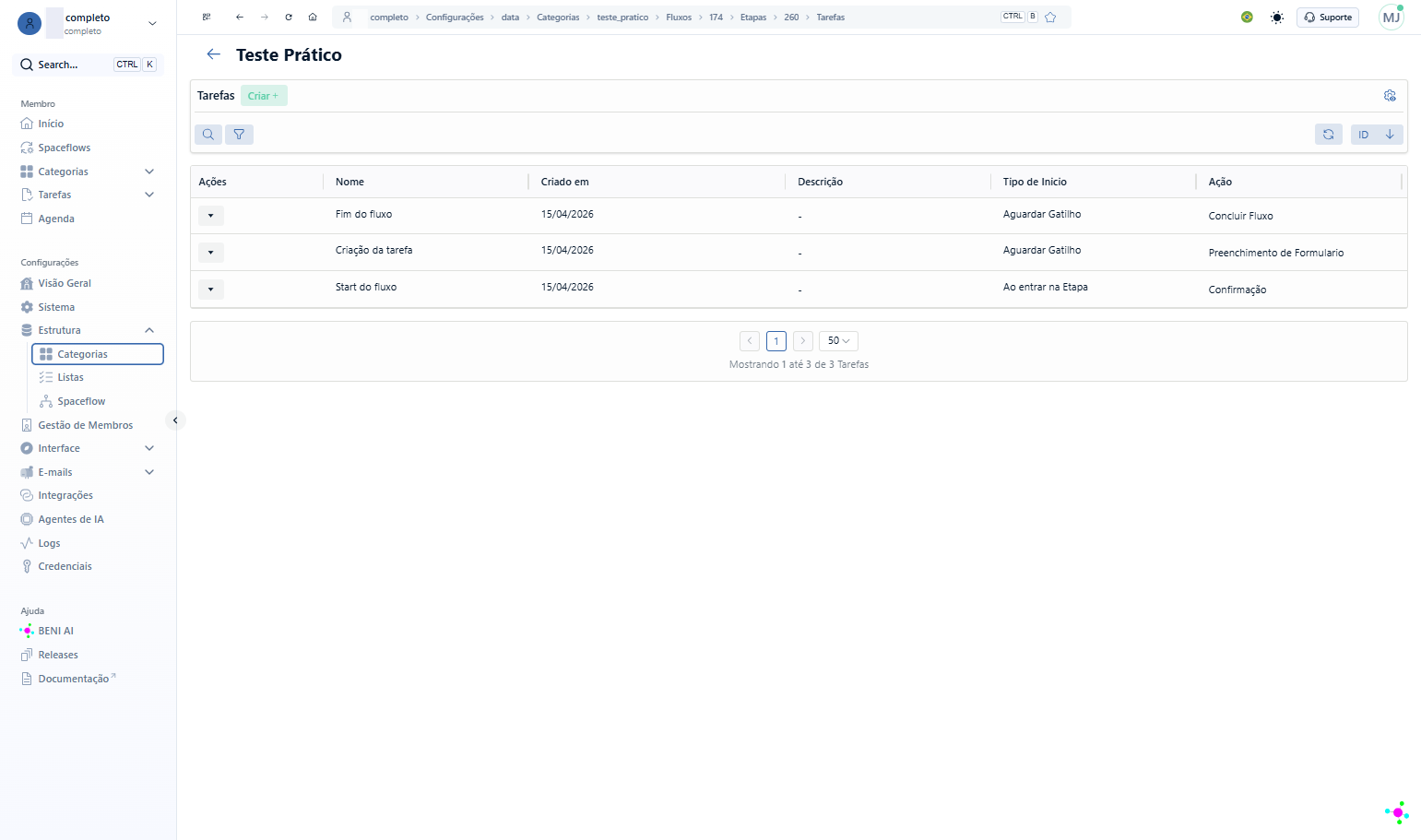
Task: Click the Etapas breadcrumb
Action: pos(753,18)
